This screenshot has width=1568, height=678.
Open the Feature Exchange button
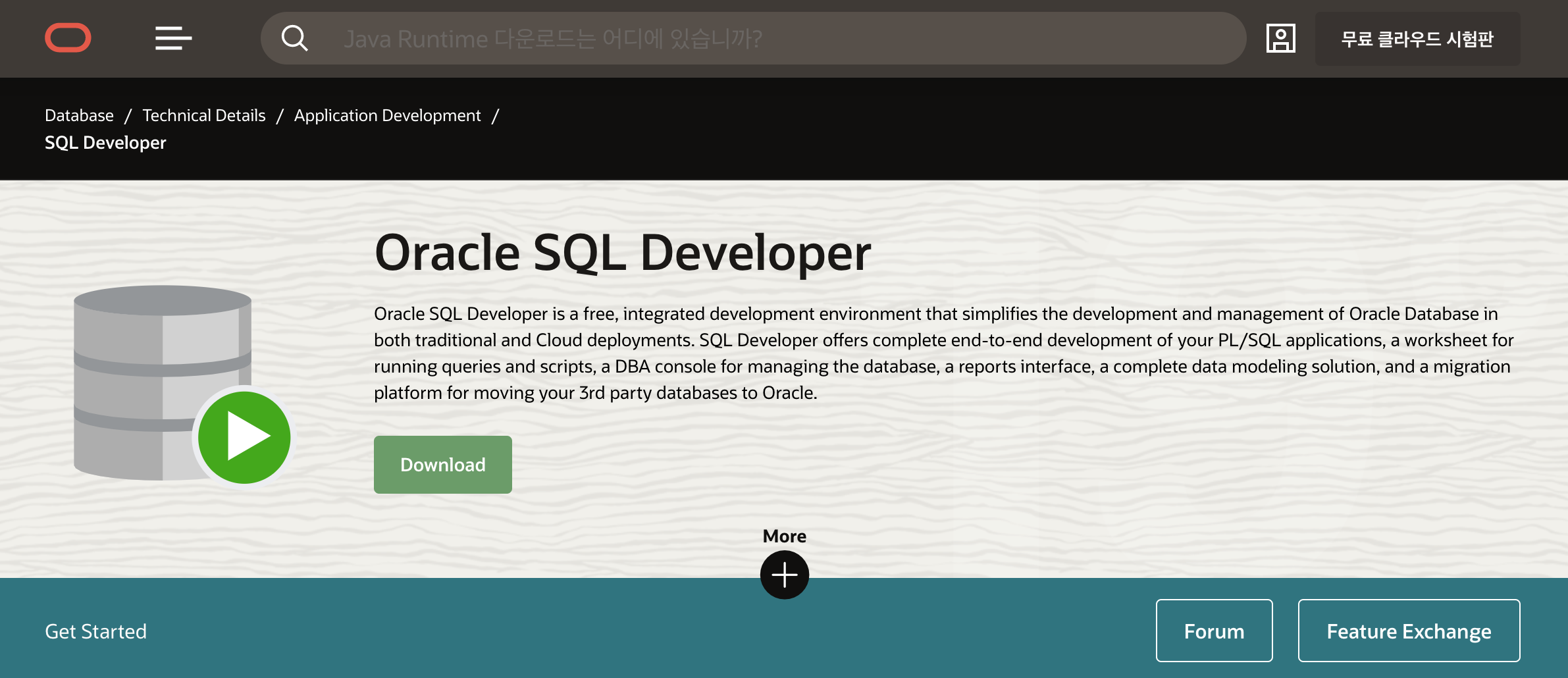coord(1409,631)
